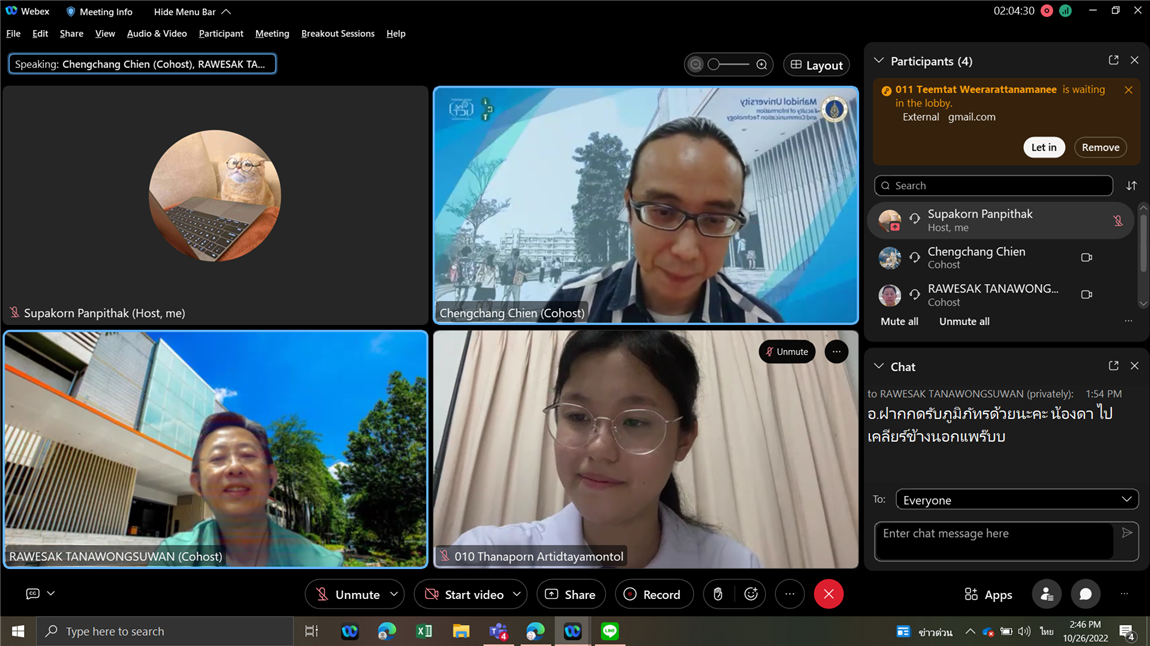The height and width of the screenshot is (646, 1150).
Task: Click the Mute all button
Action: click(x=899, y=322)
